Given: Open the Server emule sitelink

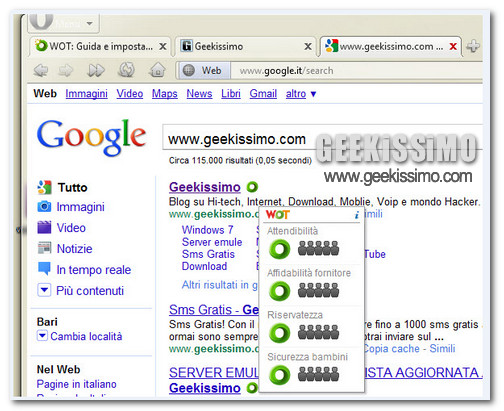Looking at the screenshot, I should (x=212, y=242).
